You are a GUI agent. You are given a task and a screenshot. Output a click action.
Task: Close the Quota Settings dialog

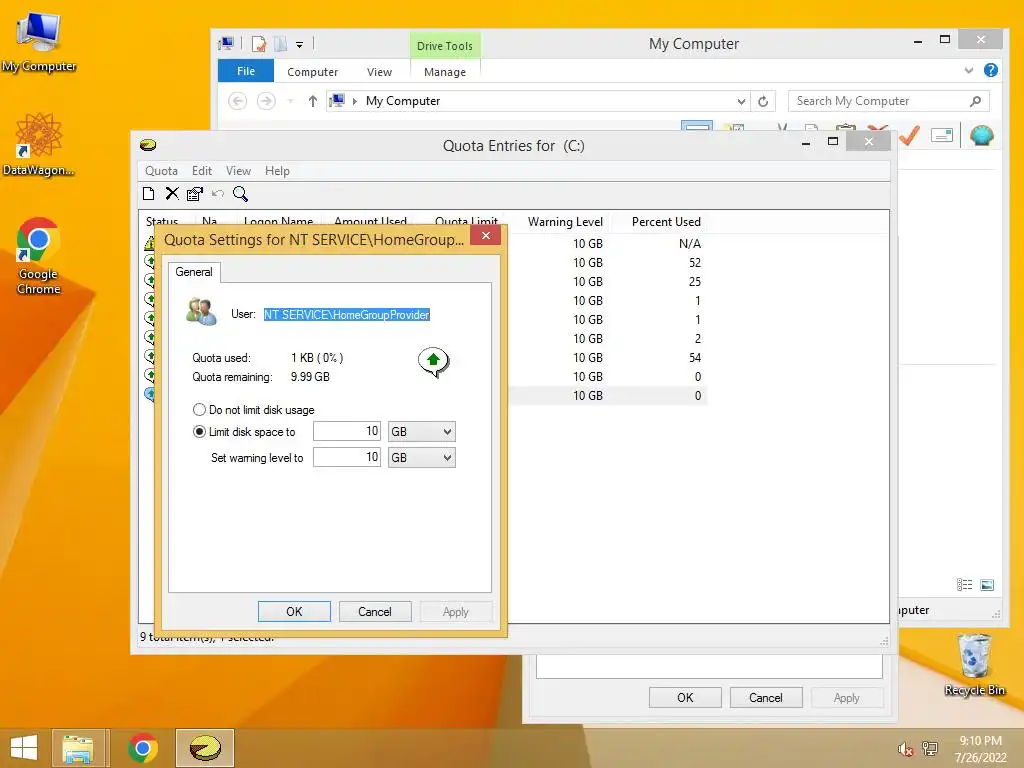click(x=486, y=236)
